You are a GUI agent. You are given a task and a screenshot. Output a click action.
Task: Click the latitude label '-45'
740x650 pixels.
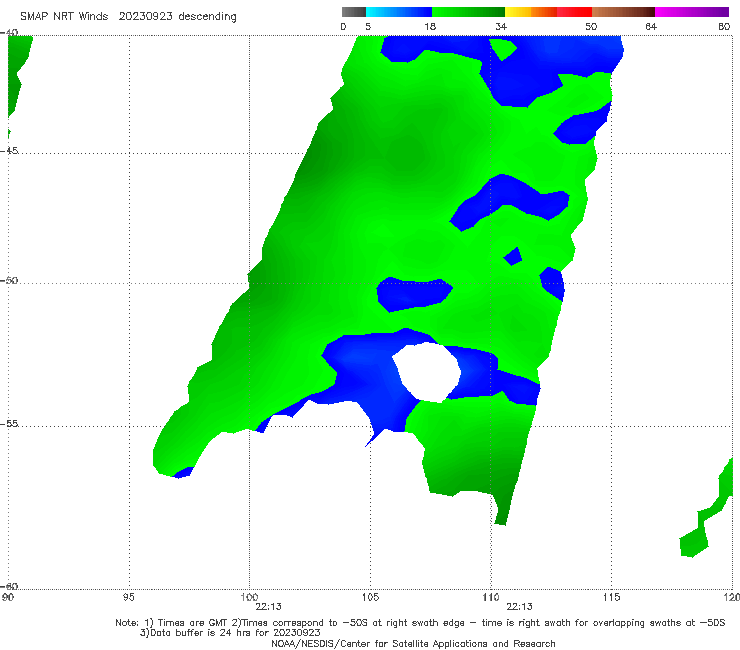pyautogui.click(x=9, y=151)
